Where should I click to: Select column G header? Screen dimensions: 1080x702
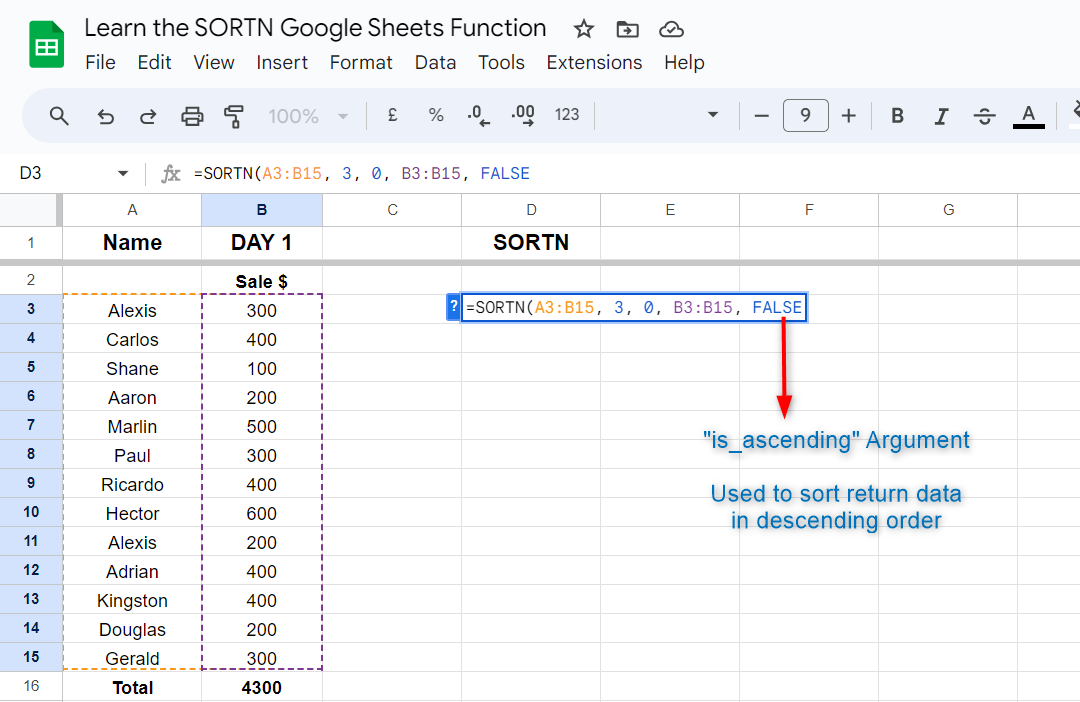coord(948,210)
